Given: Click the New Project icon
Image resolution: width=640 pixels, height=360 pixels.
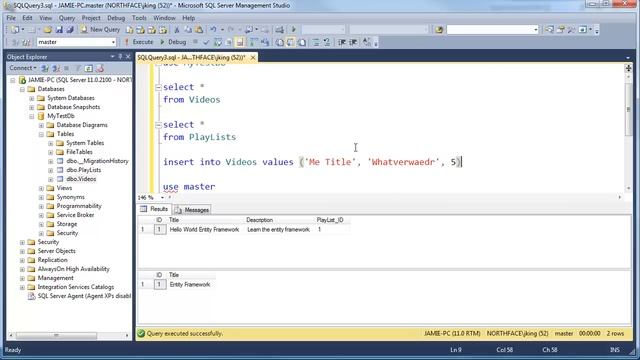Looking at the screenshot, I should pos(15,29).
